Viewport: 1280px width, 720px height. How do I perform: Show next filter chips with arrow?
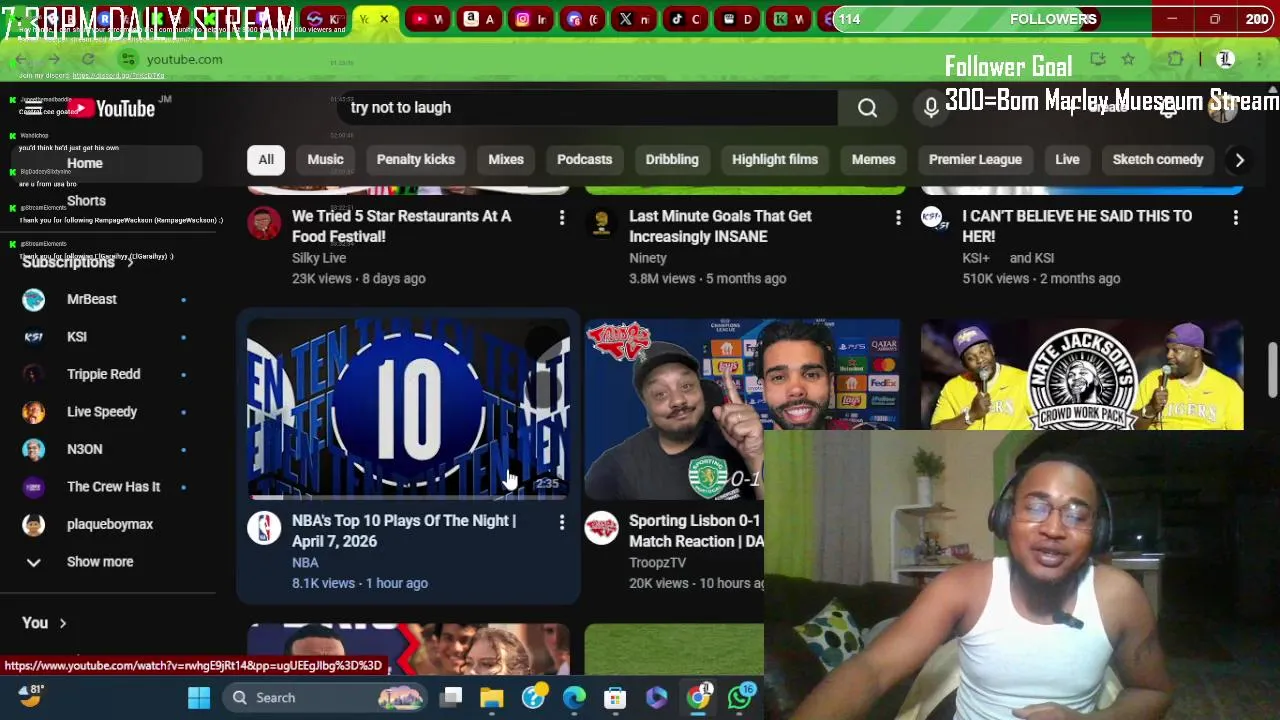(x=1239, y=160)
